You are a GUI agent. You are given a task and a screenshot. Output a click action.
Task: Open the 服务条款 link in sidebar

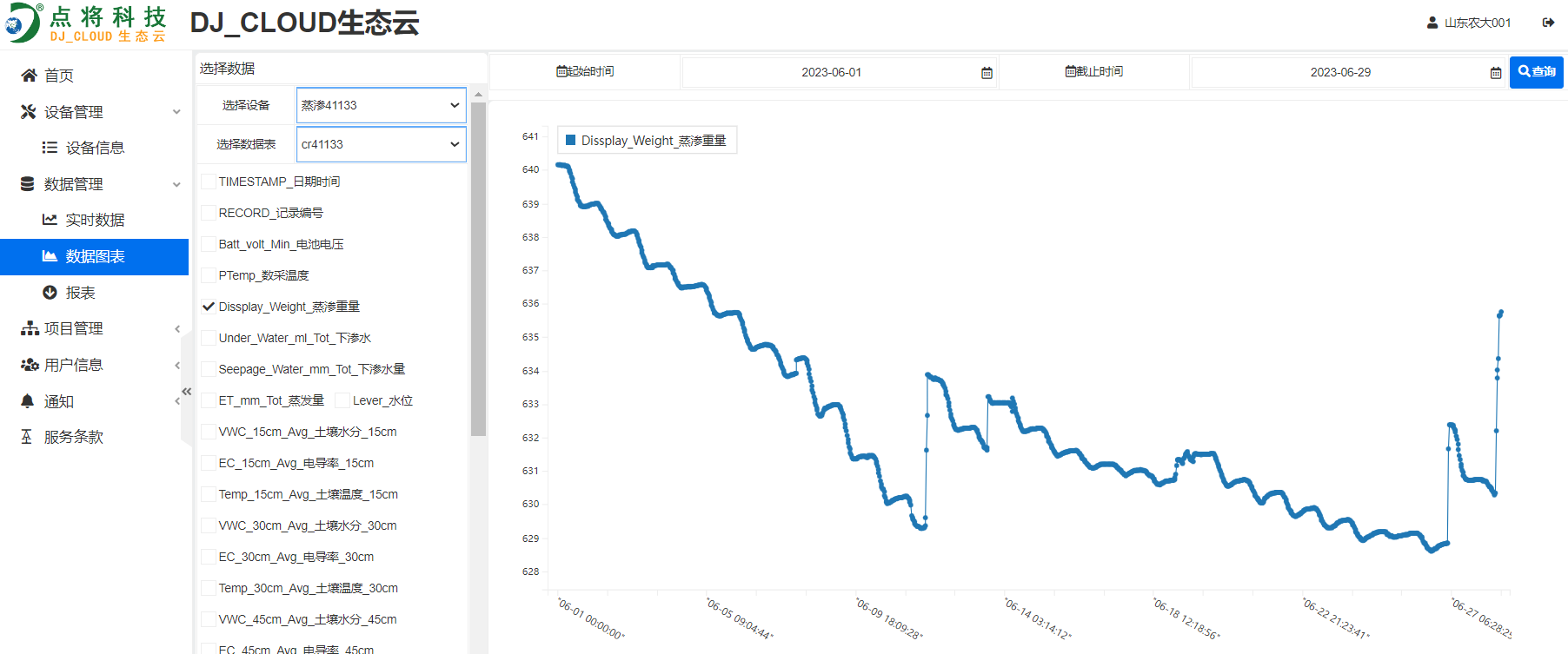point(74,437)
